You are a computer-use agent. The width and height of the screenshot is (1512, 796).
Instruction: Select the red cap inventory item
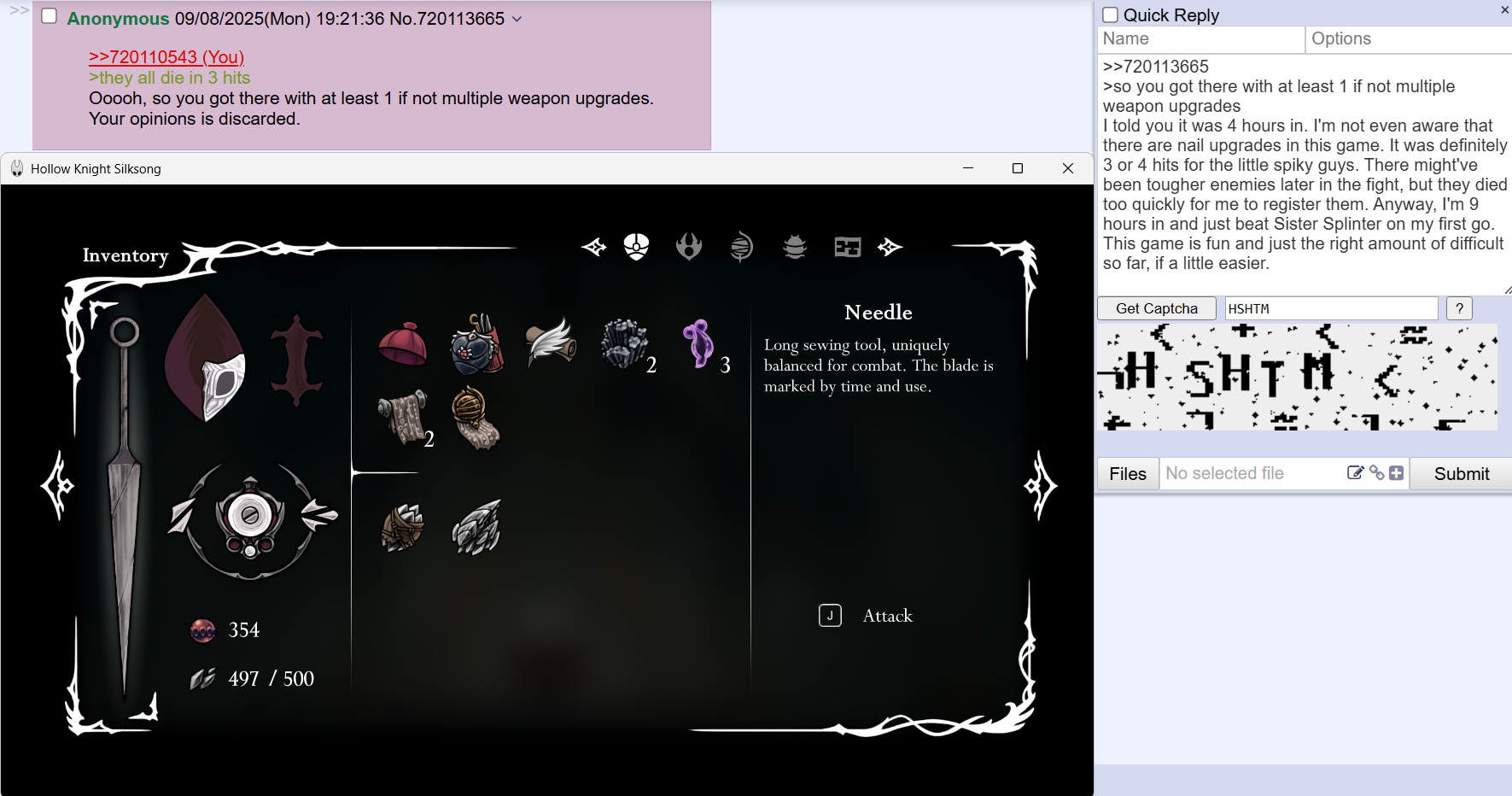tap(402, 344)
